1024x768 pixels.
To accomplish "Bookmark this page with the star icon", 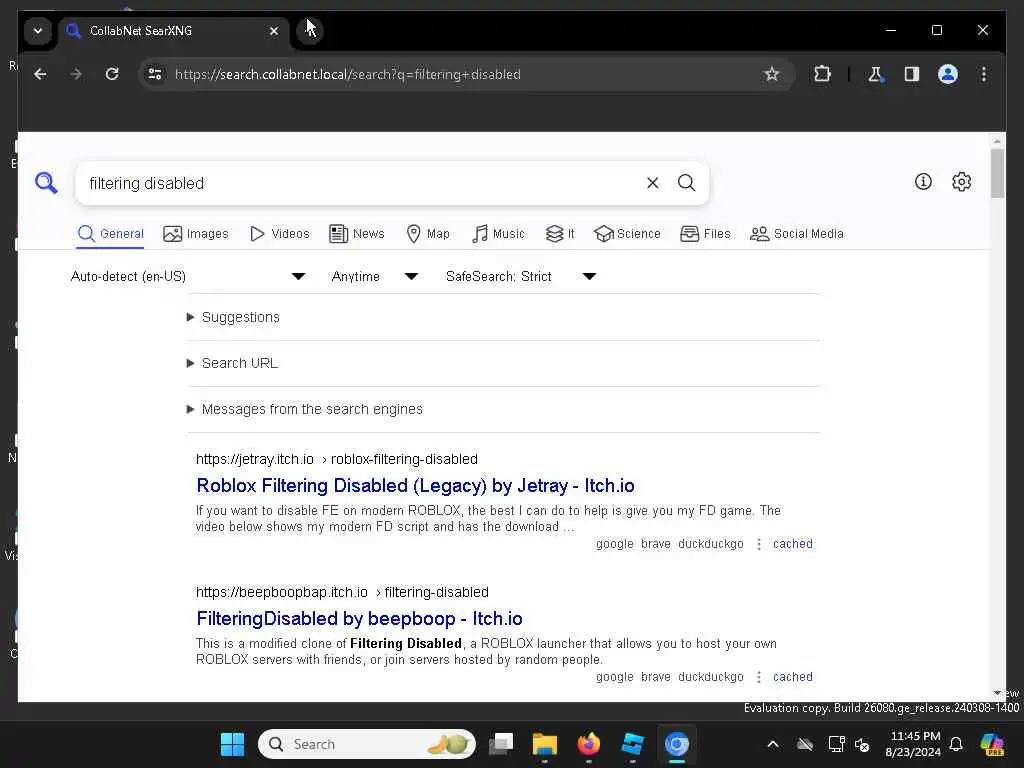I will pyautogui.click(x=772, y=74).
